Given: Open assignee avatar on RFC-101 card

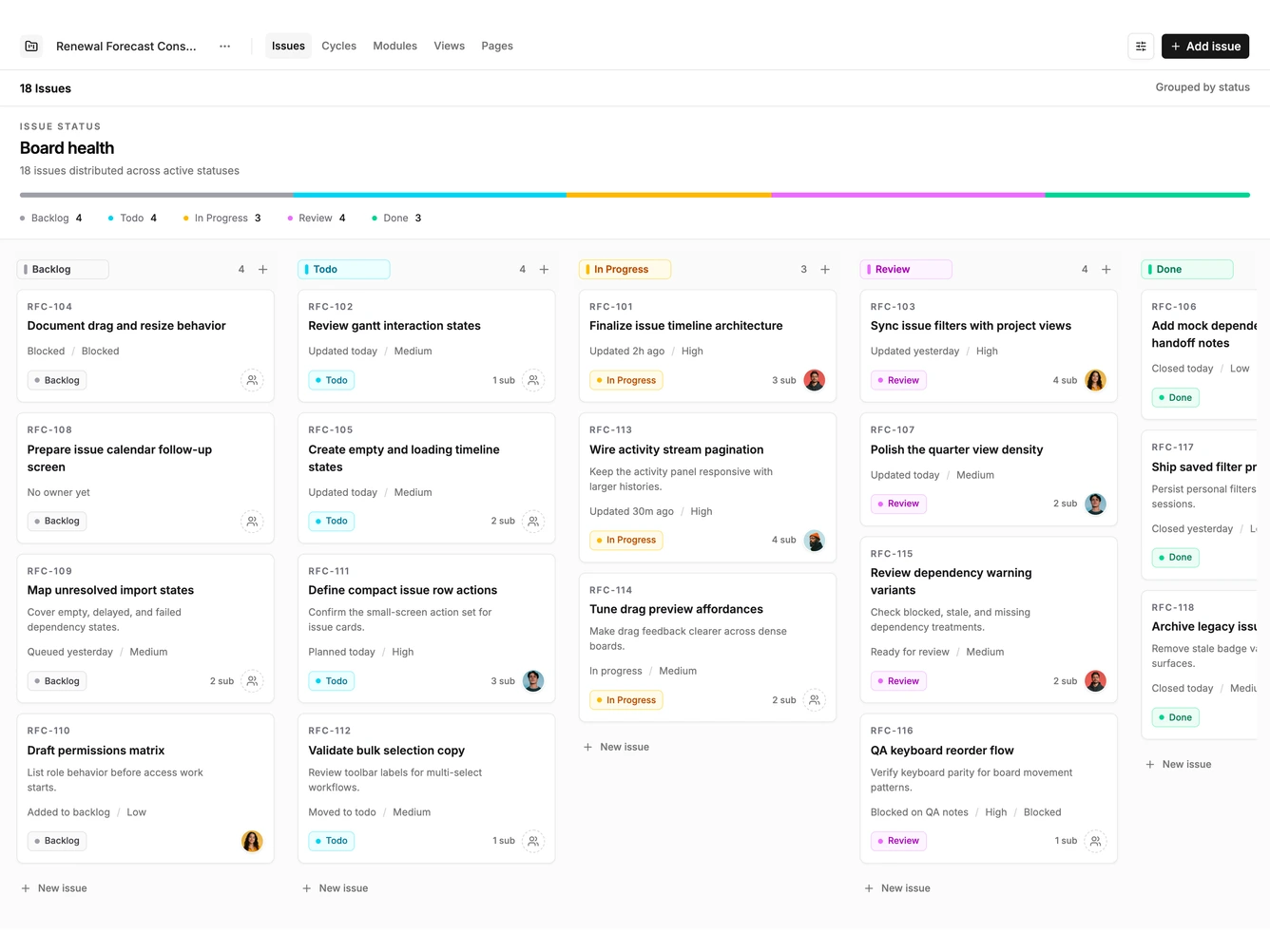Looking at the screenshot, I should pos(815,380).
